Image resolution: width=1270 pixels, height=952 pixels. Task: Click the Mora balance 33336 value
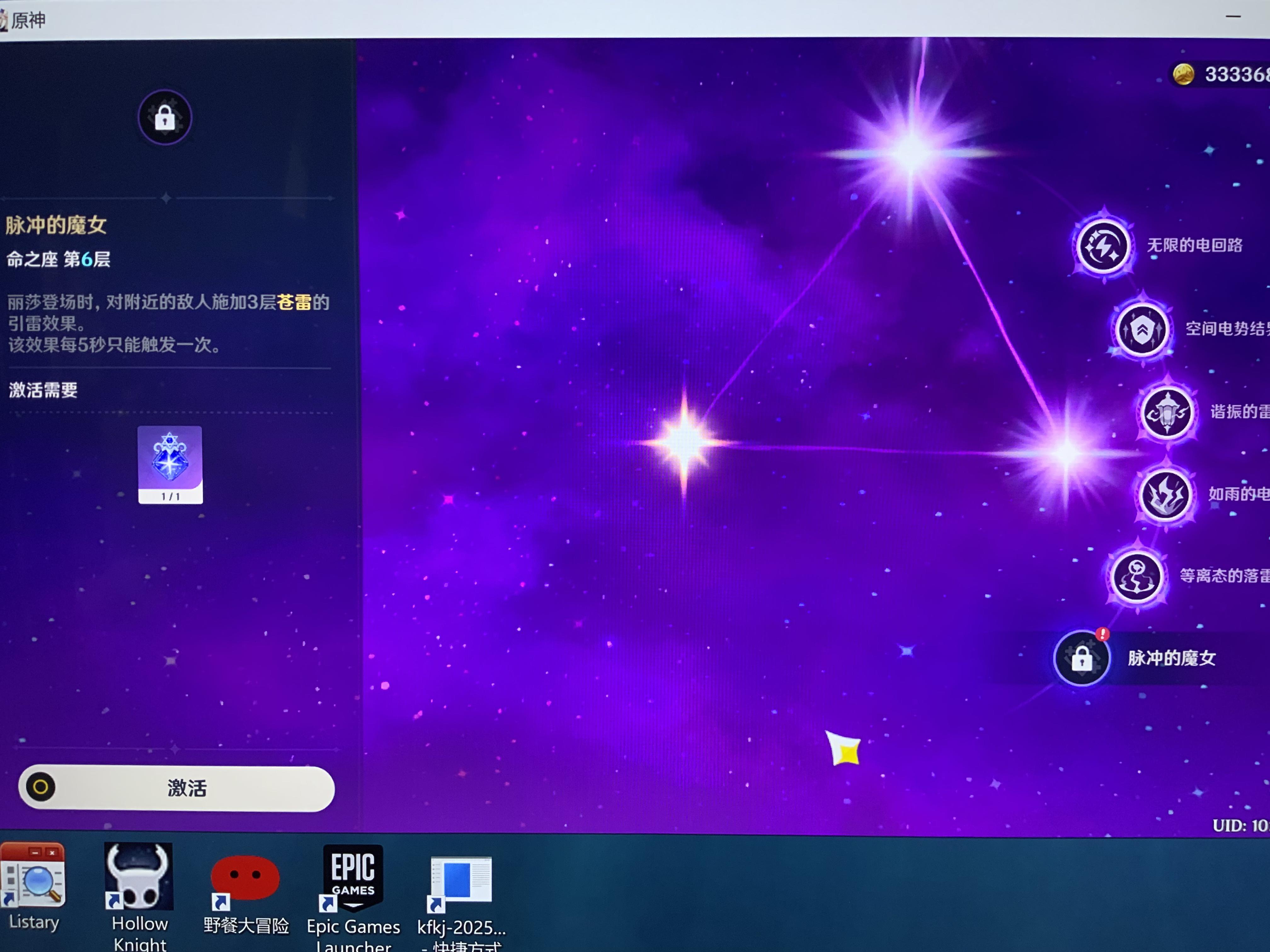coord(1237,75)
